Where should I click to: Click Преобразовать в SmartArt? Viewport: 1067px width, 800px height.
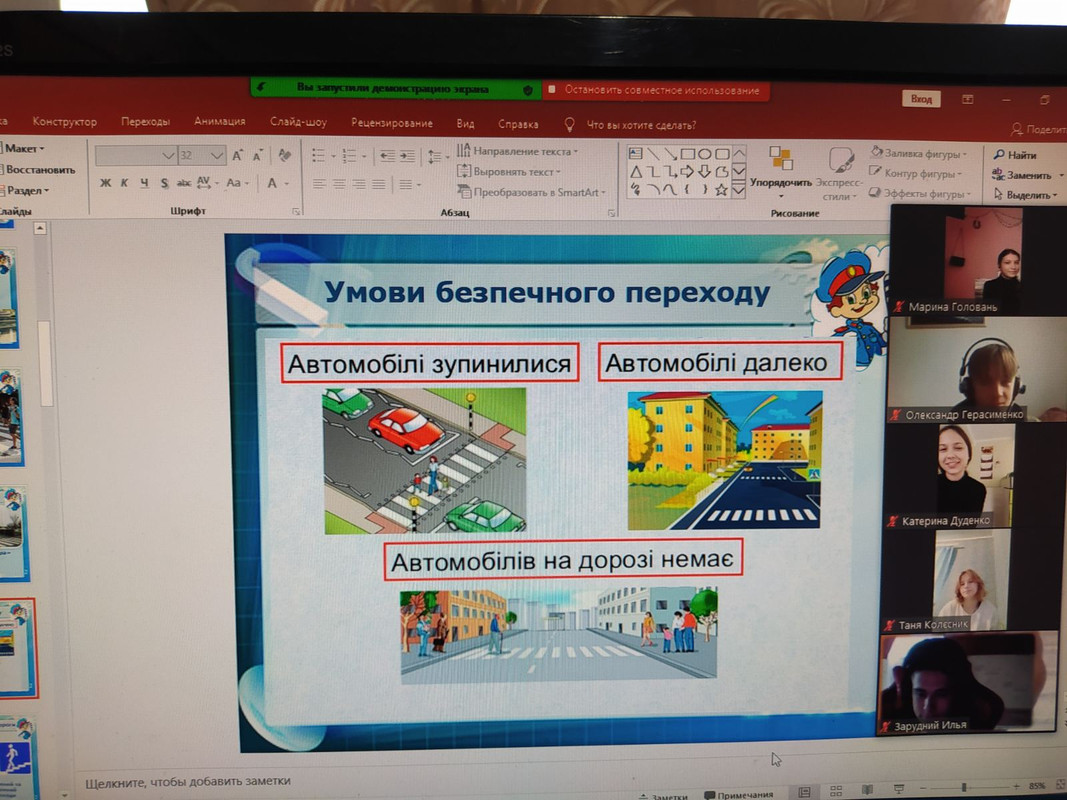coord(531,192)
